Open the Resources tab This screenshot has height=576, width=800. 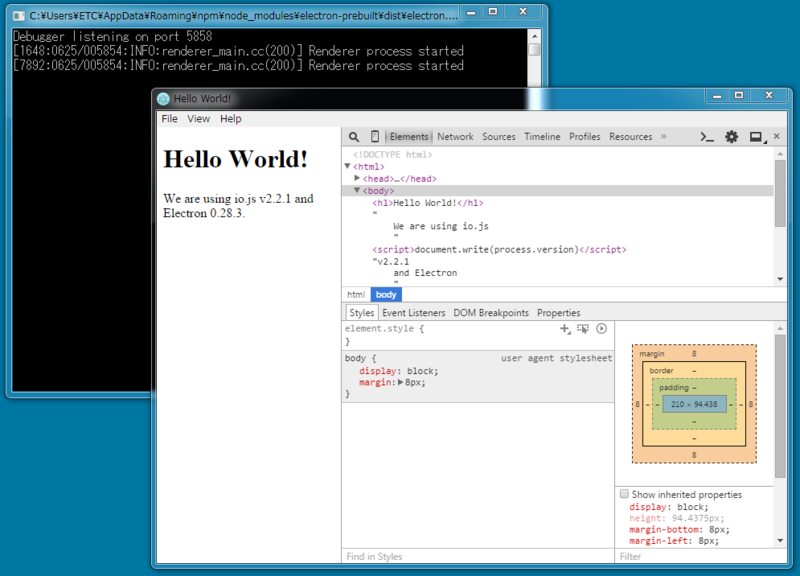pyautogui.click(x=631, y=137)
